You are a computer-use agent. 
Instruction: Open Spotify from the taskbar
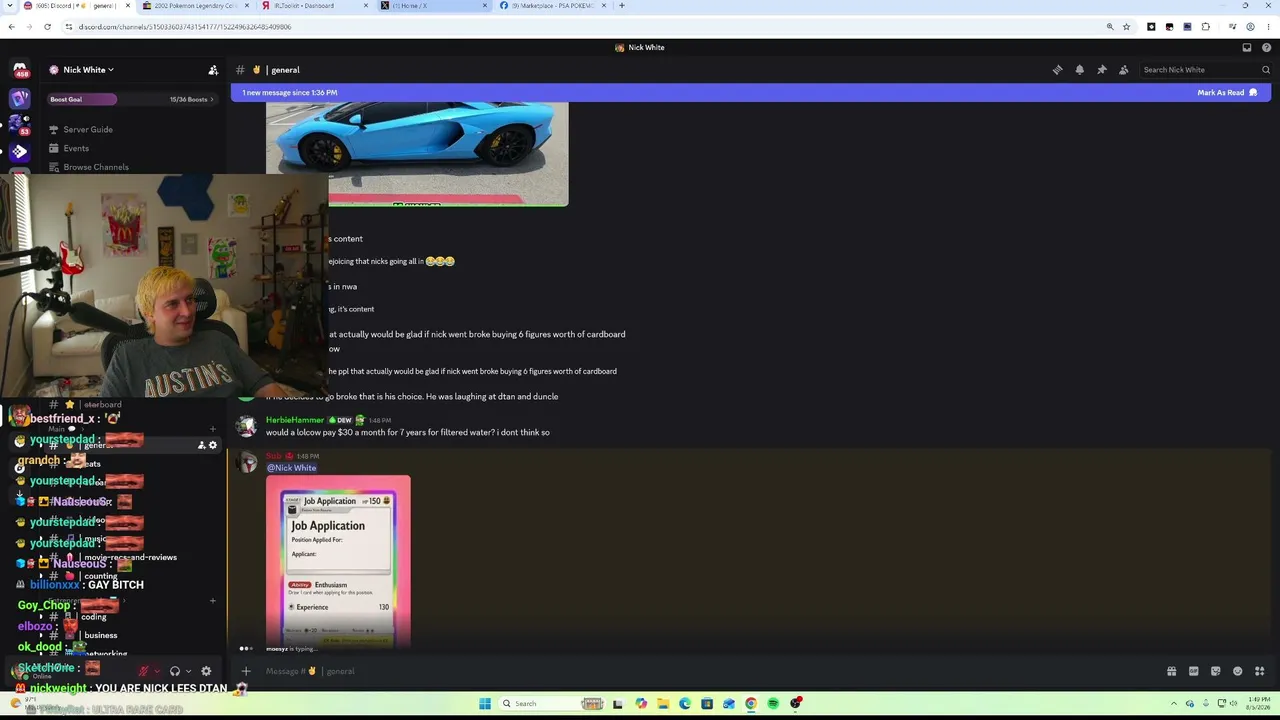(x=773, y=704)
